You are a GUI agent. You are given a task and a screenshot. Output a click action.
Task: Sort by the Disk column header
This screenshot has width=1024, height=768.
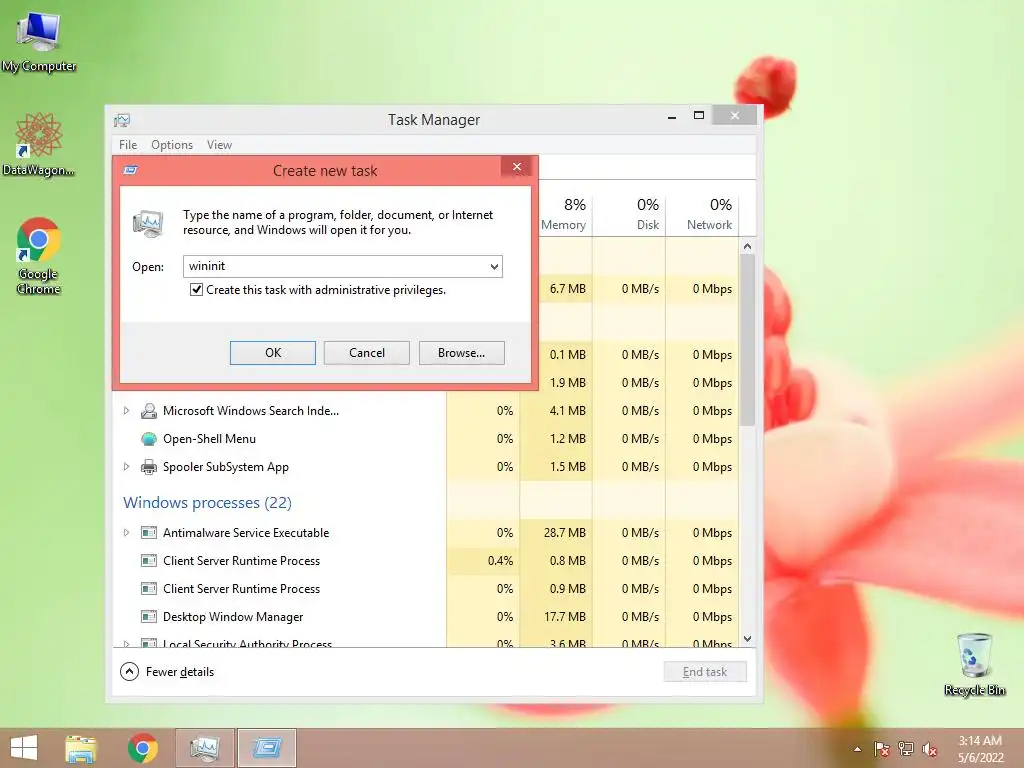click(x=630, y=214)
